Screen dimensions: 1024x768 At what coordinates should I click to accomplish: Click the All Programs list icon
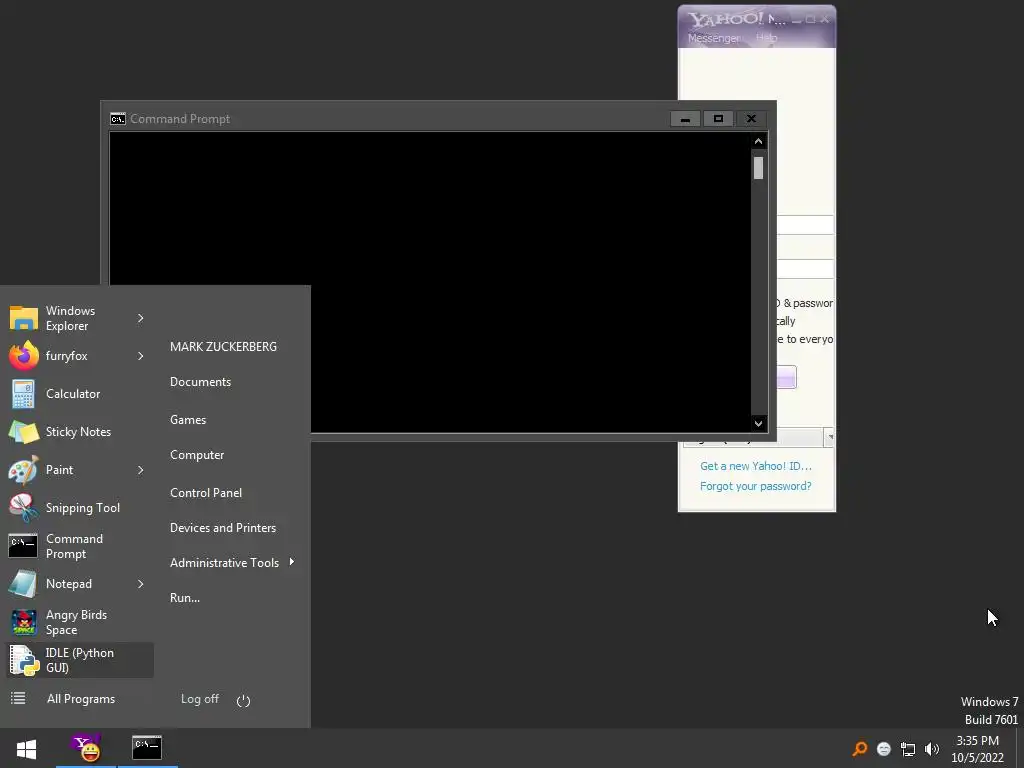pos(18,698)
